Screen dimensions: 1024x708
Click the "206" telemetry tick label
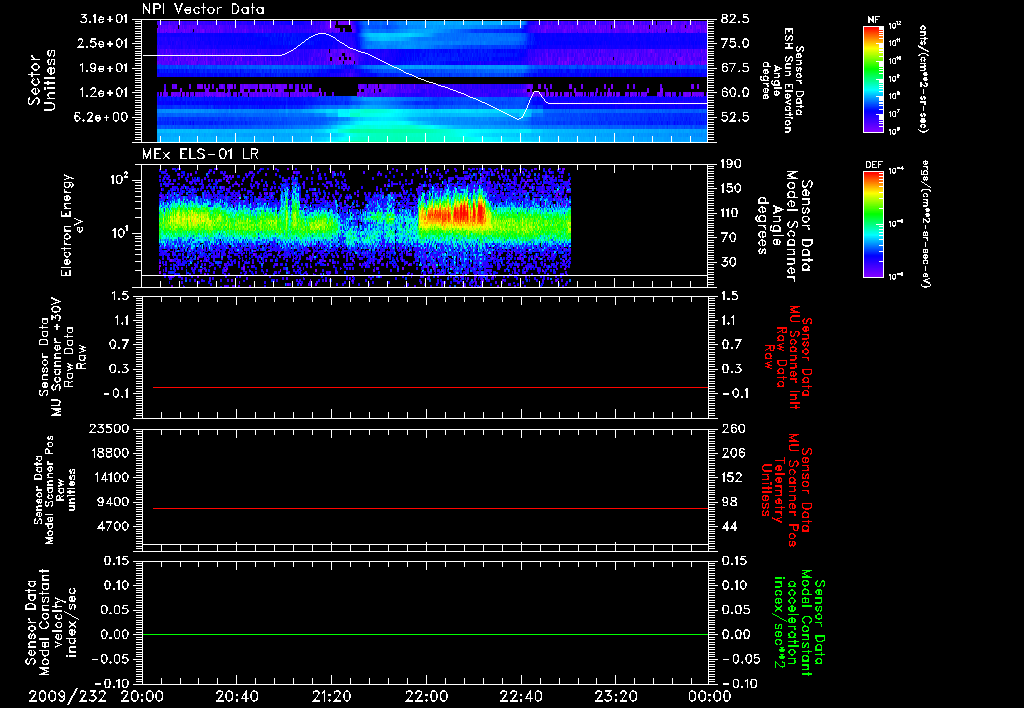[732, 453]
